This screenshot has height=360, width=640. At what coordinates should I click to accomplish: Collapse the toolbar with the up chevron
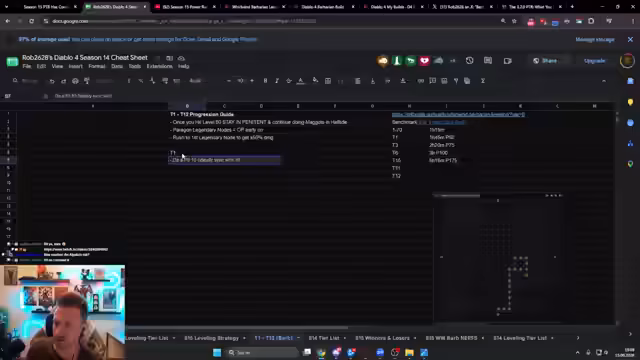point(604,81)
